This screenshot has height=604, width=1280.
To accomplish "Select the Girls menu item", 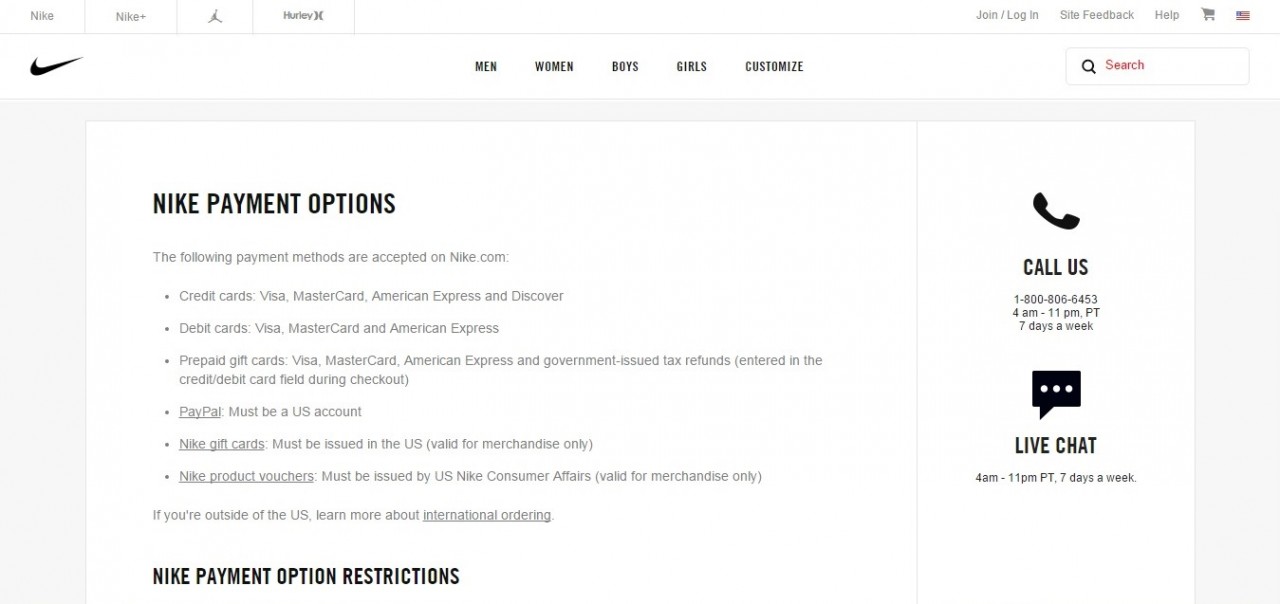I will coord(691,67).
